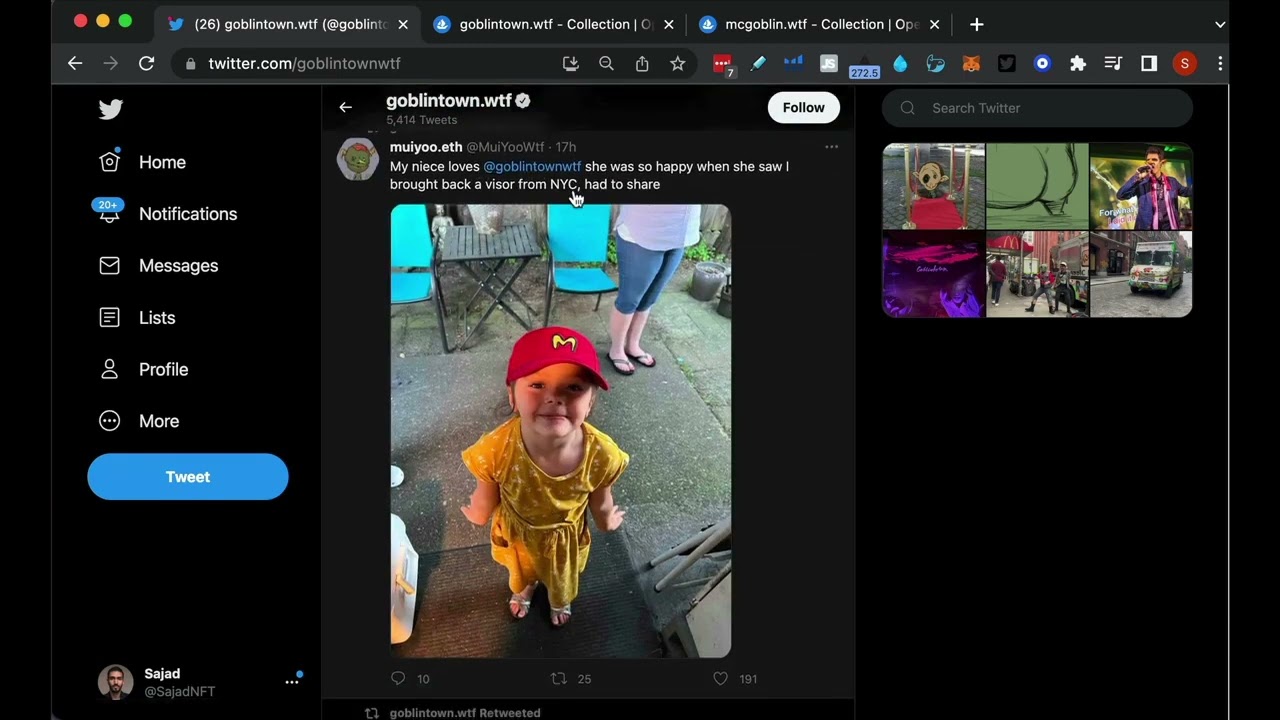The width and height of the screenshot is (1280, 720).
Task: Open Chrome three-dot menu
Action: (1220, 63)
